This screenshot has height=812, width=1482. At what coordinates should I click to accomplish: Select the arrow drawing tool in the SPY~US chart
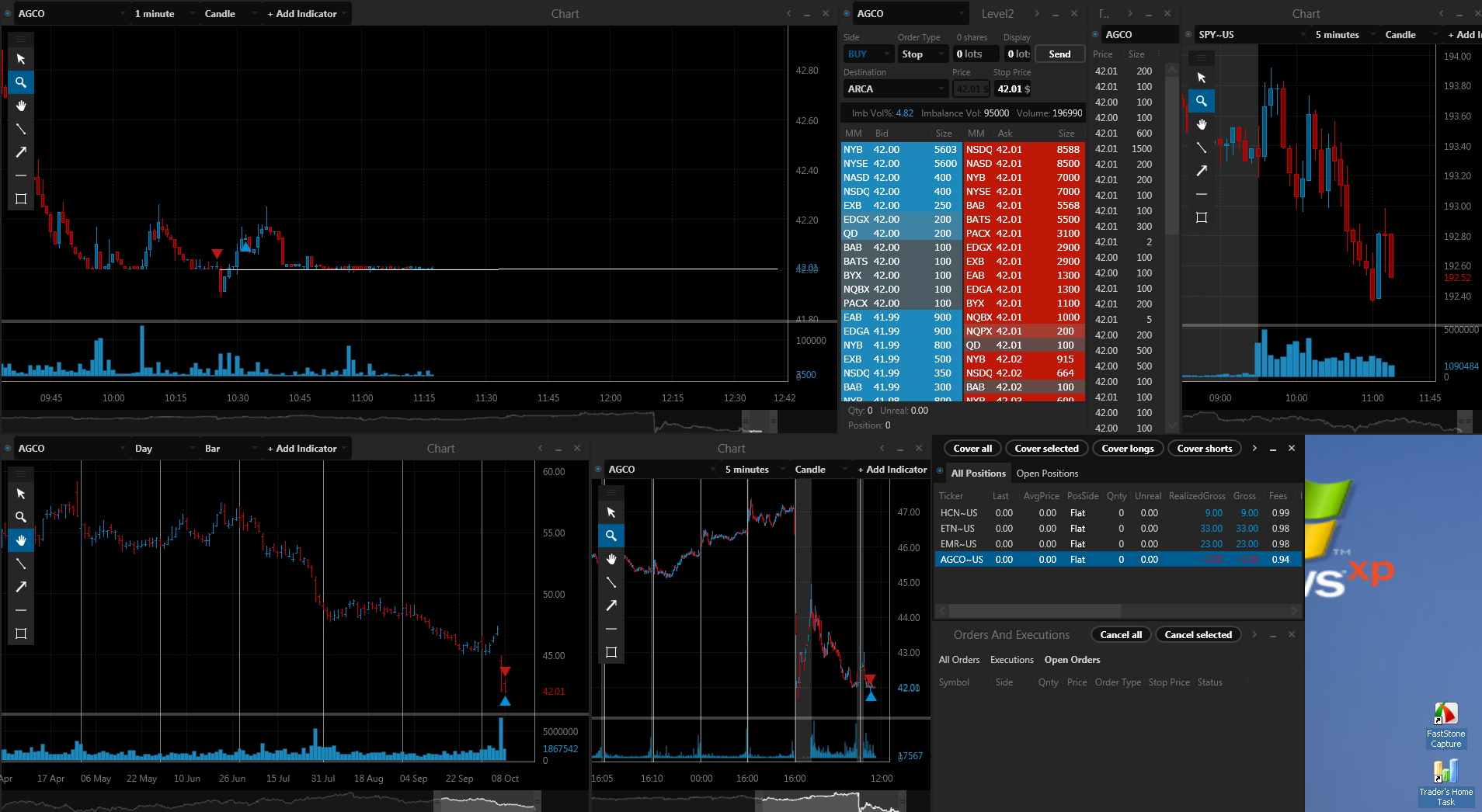(1202, 171)
